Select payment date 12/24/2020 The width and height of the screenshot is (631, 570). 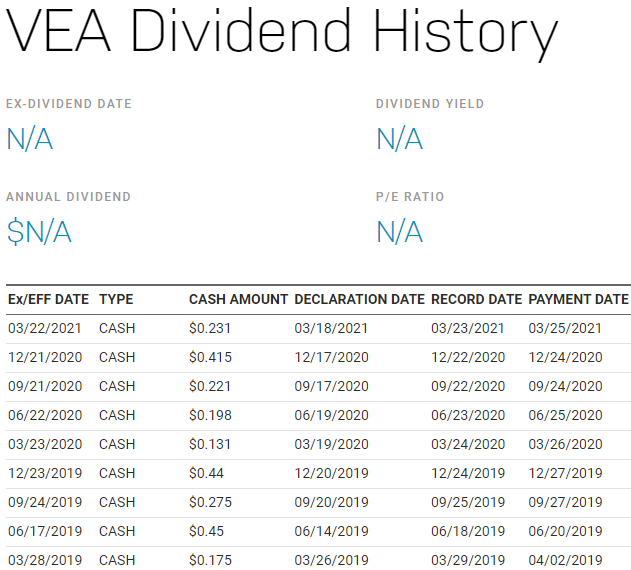[565, 357]
